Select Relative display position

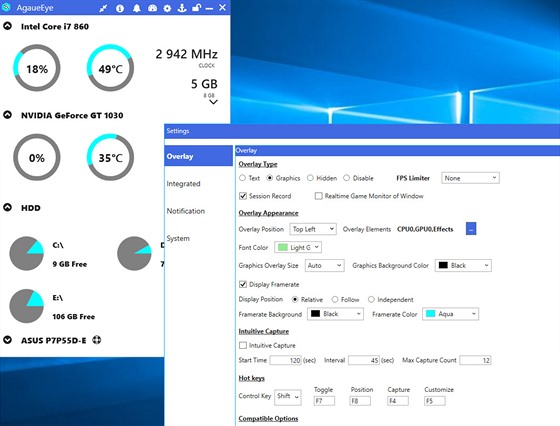pyautogui.click(x=295, y=299)
